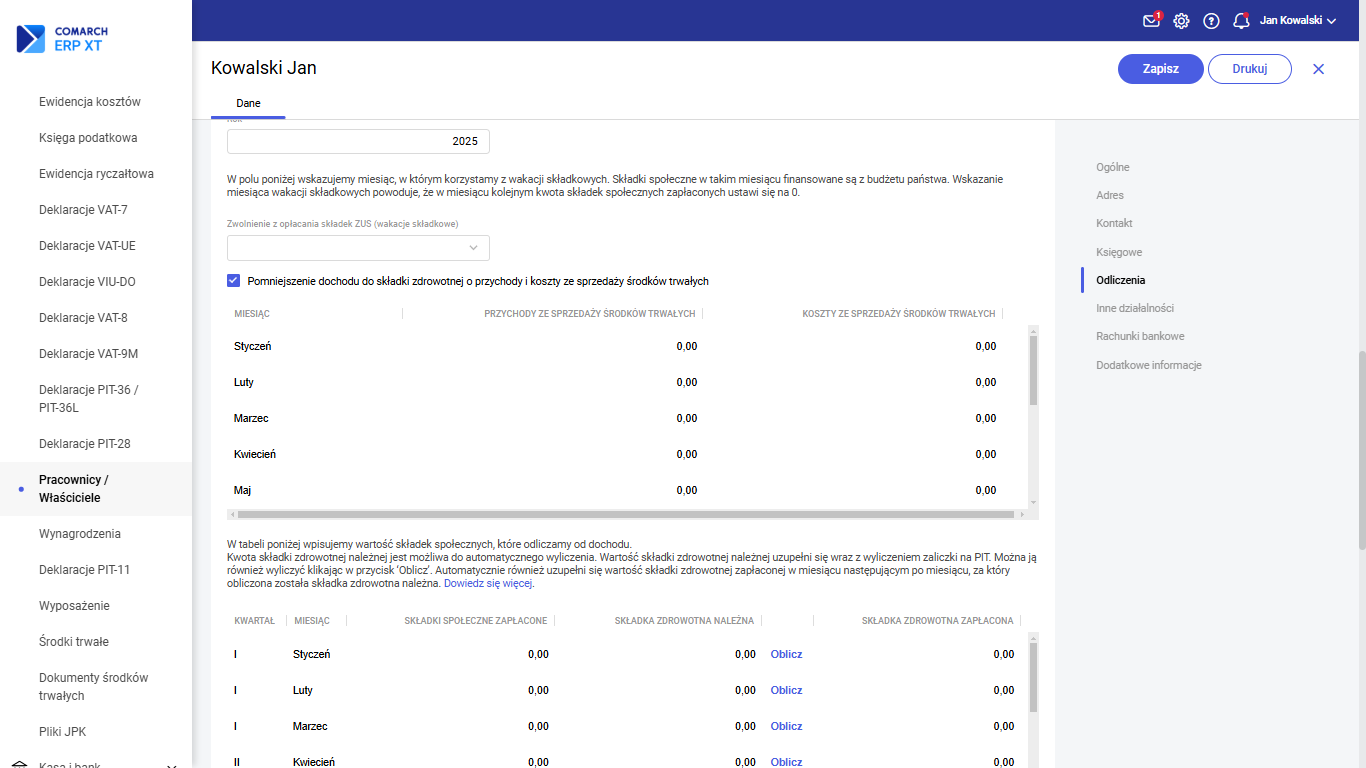The image size is (1366, 768).
Task: Click the Comarch ERP XT logo
Action: [62, 39]
